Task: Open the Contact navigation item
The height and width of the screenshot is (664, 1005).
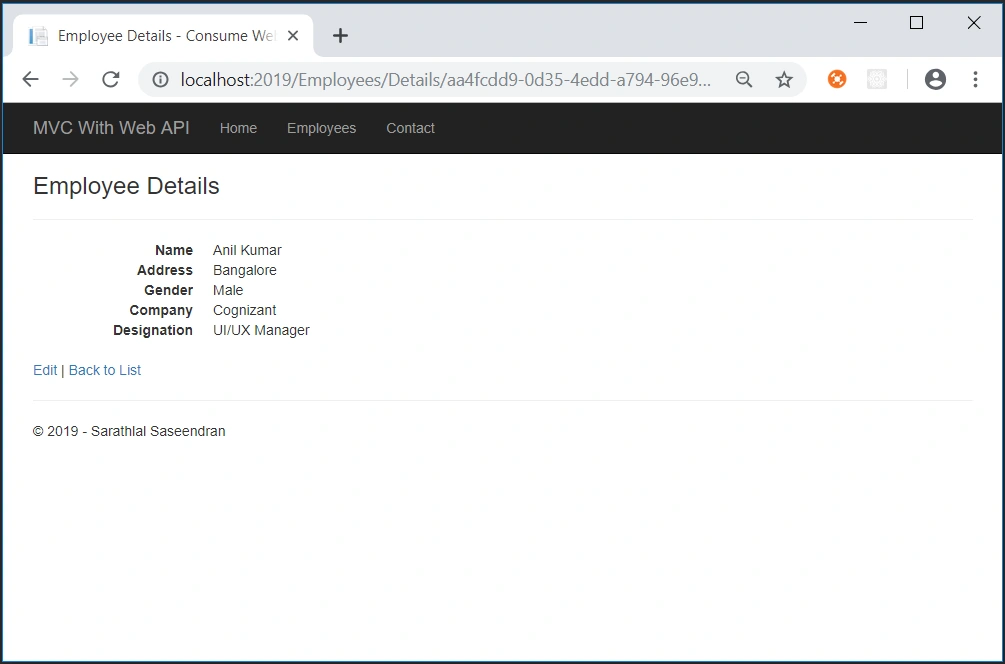Action: pos(410,128)
